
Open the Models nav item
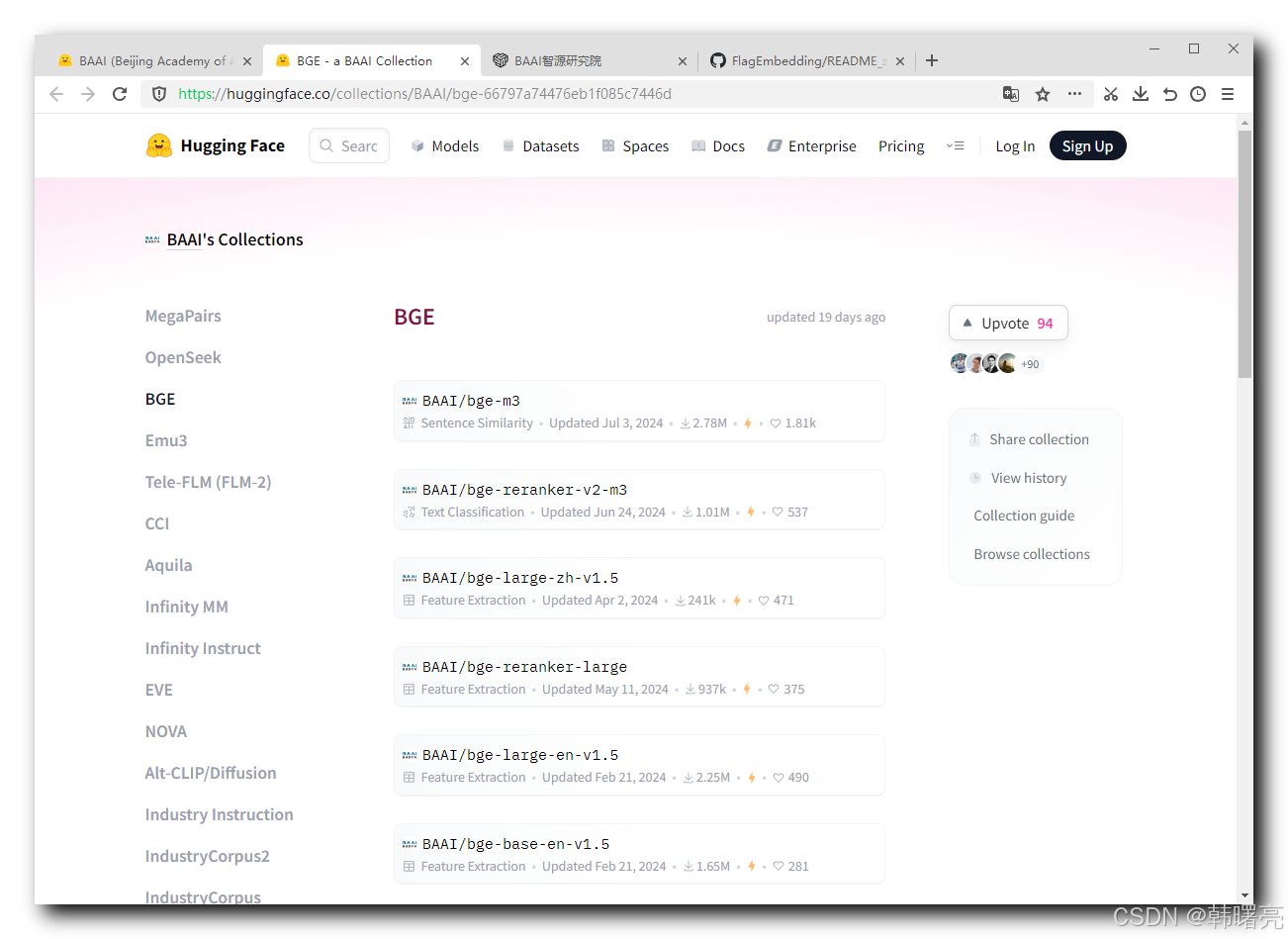pos(445,145)
